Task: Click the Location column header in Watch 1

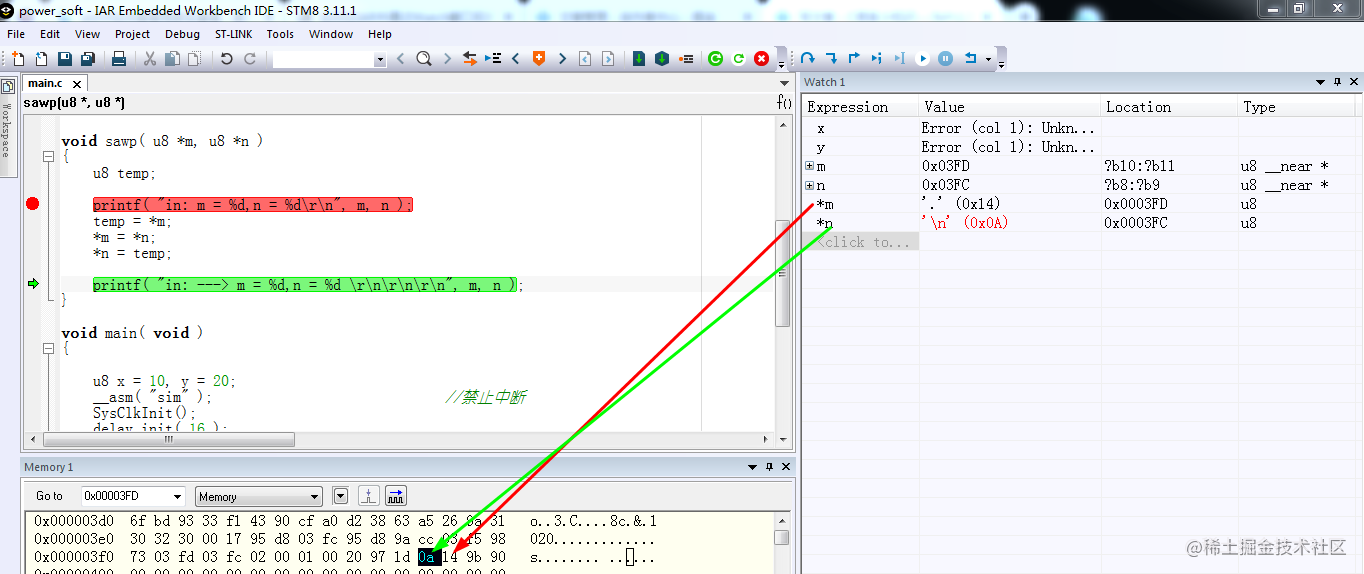Action: [1169, 107]
